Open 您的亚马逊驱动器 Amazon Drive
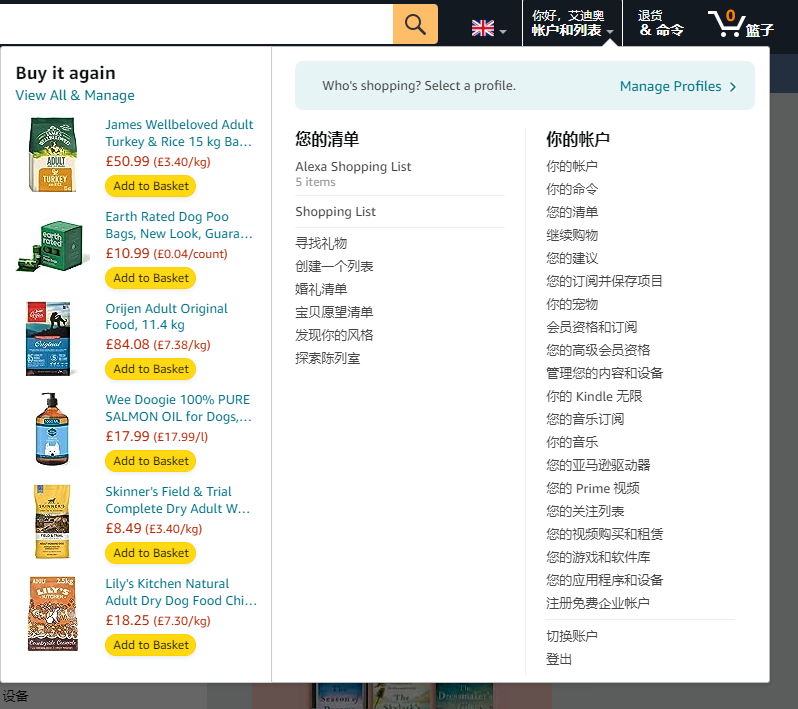The image size is (798, 709). (x=598, y=465)
